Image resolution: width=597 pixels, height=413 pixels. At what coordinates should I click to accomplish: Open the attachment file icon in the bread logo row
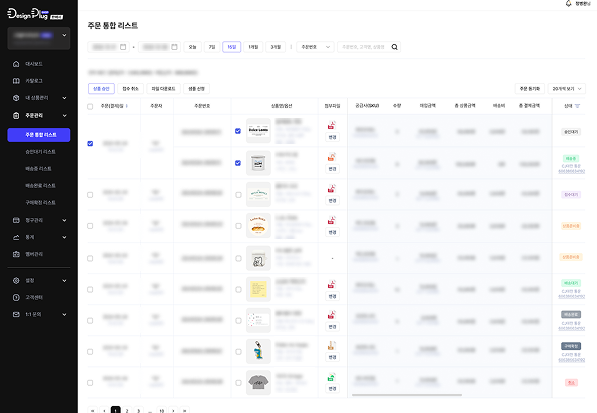tap(332, 220)
